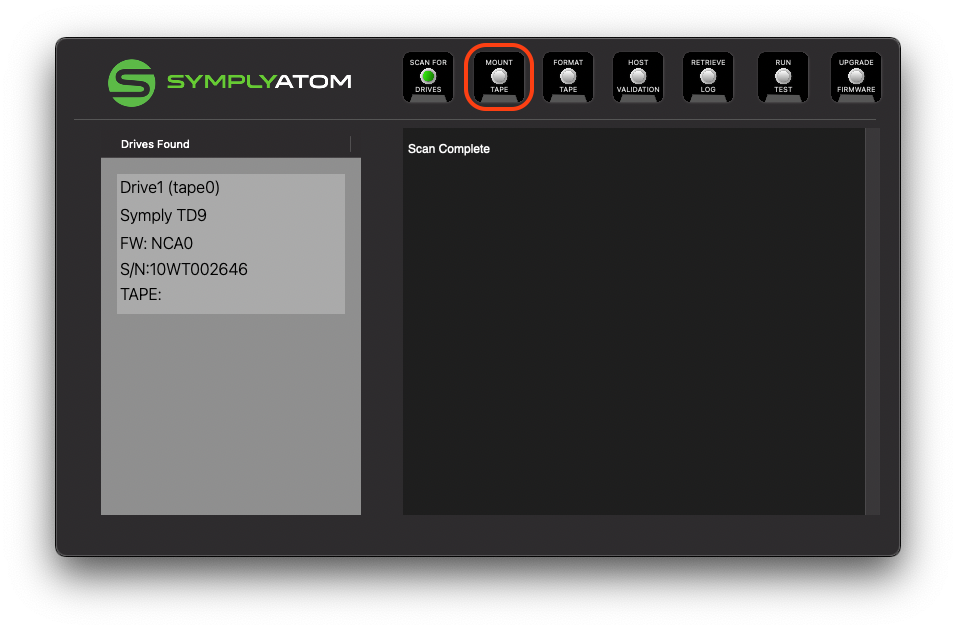Click the Symply TD9 model line
Viewport: 956px width, 630px height.
click(163, 215)
